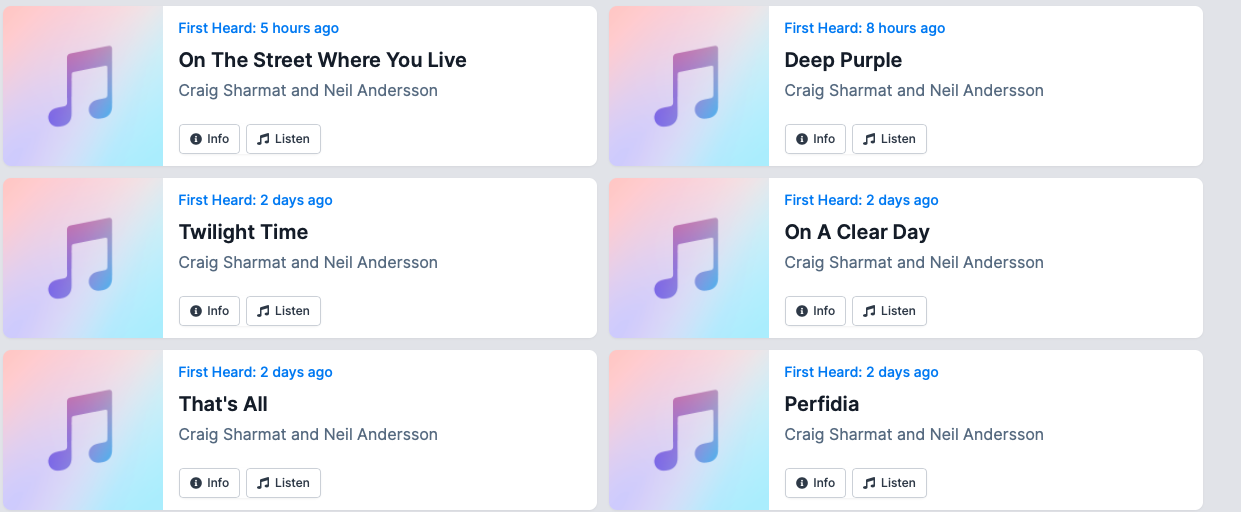
Task: View Info for On A Clear Day
Action: pos(815,311)
